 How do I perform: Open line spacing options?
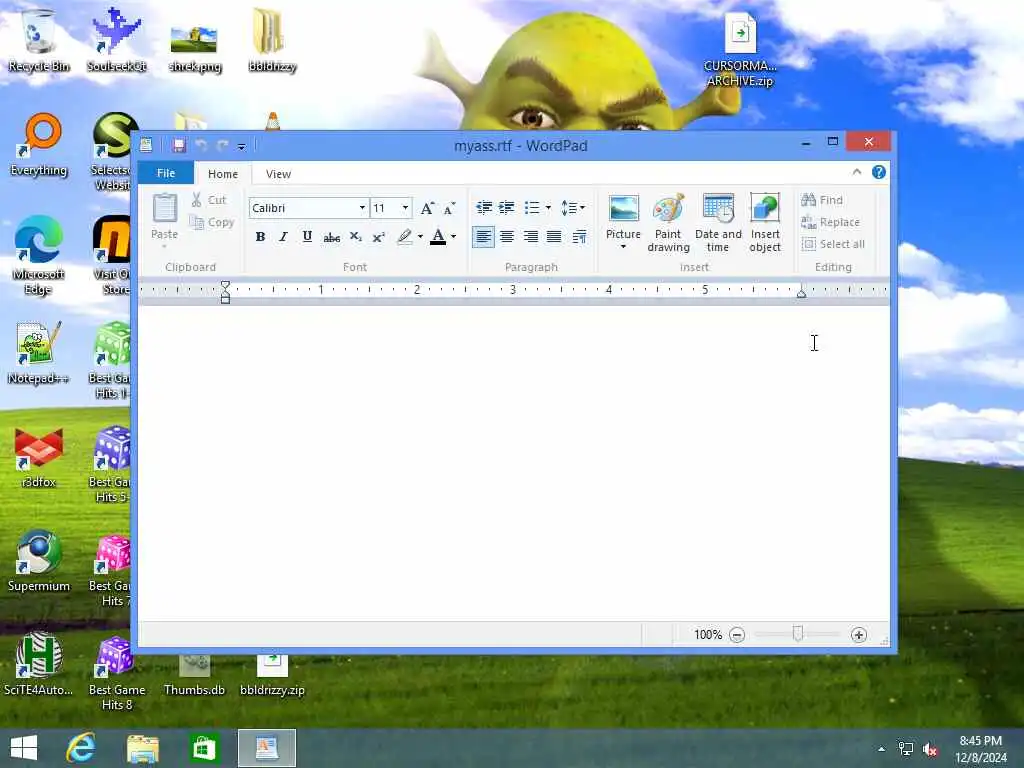[573, 208]
